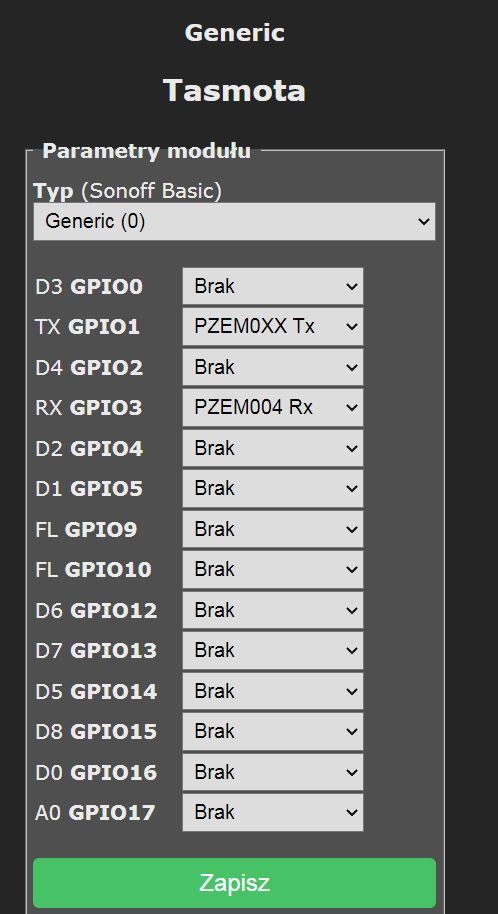The width and height of the screenshot is (498, 914).
Task: Click the Parametry modułu legend label
Action: click(147, 152)
